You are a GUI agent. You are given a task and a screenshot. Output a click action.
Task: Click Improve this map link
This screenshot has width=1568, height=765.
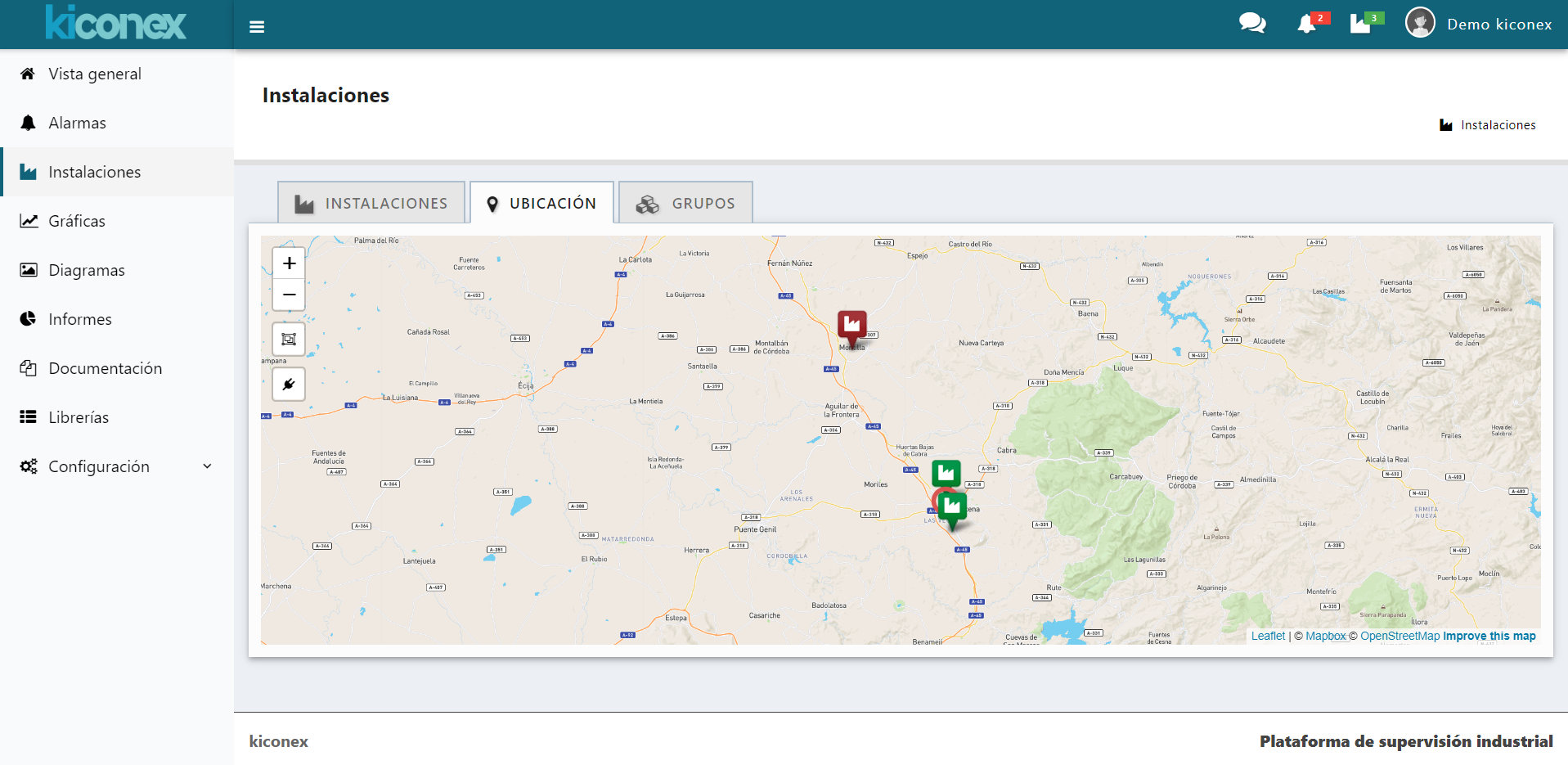click(1489, 636)
